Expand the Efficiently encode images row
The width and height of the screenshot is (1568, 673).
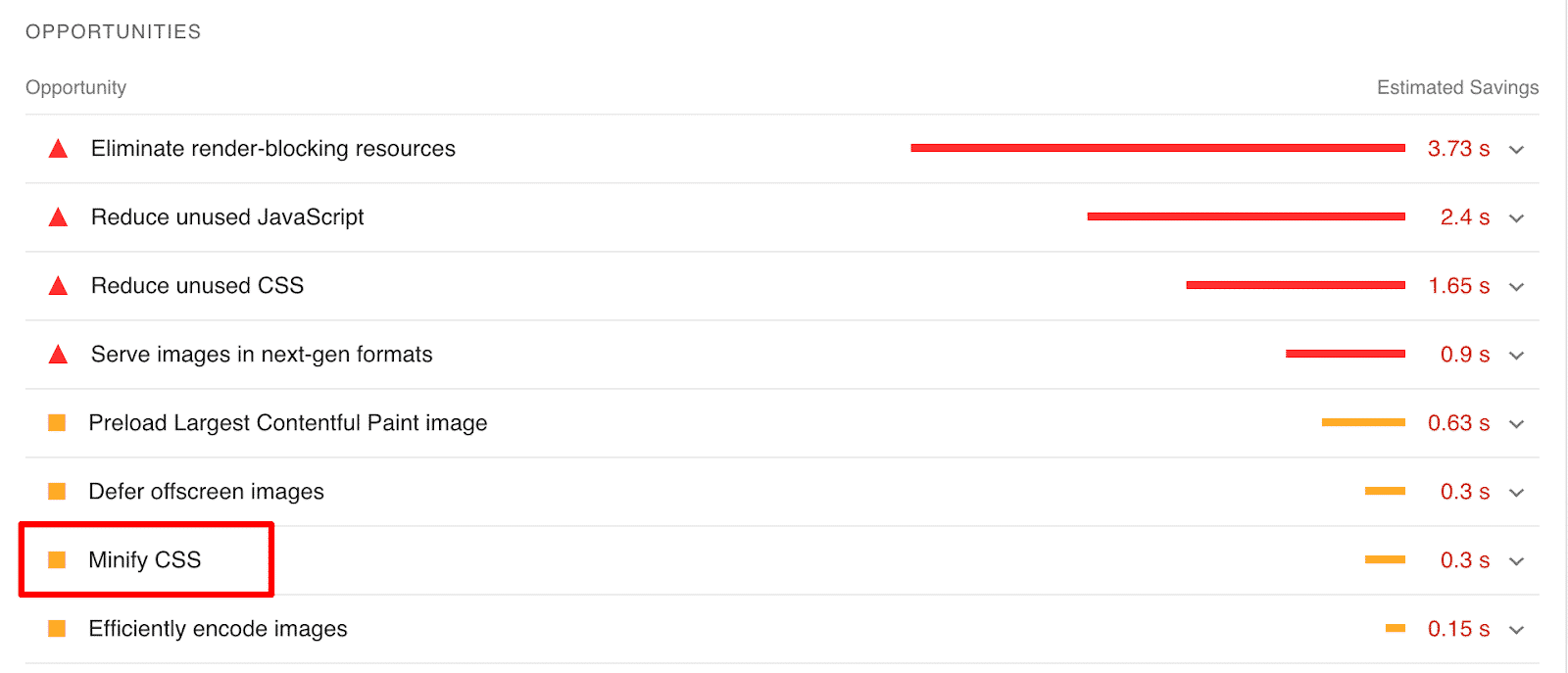(x=1516, y=629)
